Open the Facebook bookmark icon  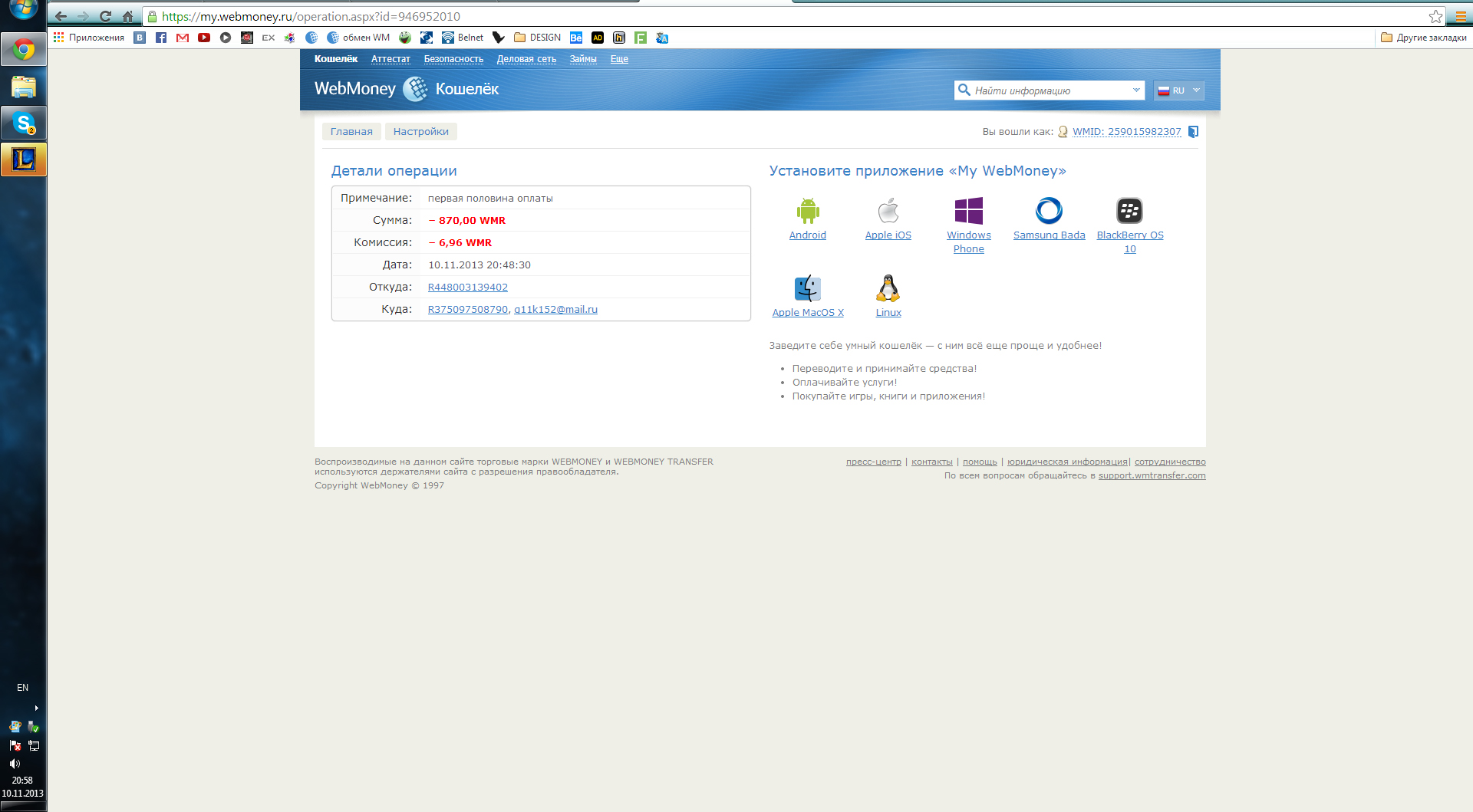(161, 38)
